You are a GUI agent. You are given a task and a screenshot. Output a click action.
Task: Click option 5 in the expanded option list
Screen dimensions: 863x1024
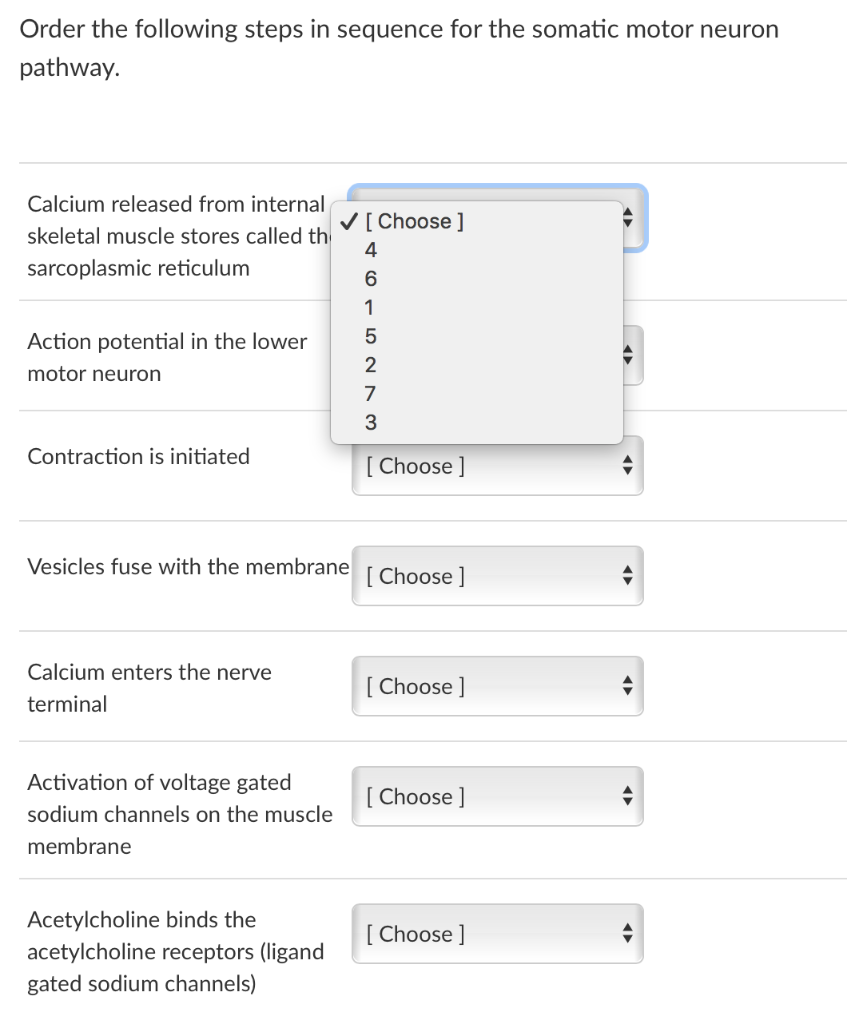point(370,336)
